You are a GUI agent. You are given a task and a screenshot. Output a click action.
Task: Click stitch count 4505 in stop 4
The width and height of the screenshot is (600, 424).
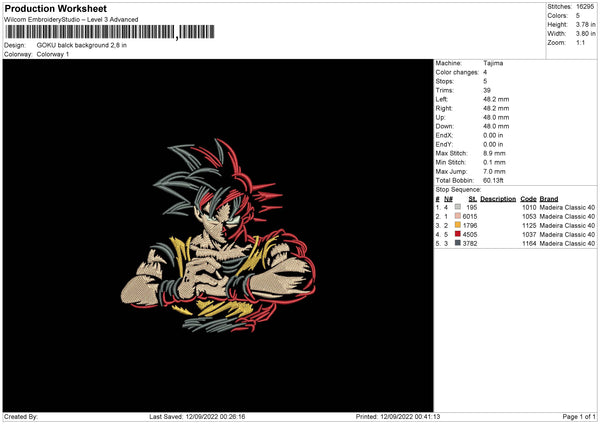tap(470, 235)
